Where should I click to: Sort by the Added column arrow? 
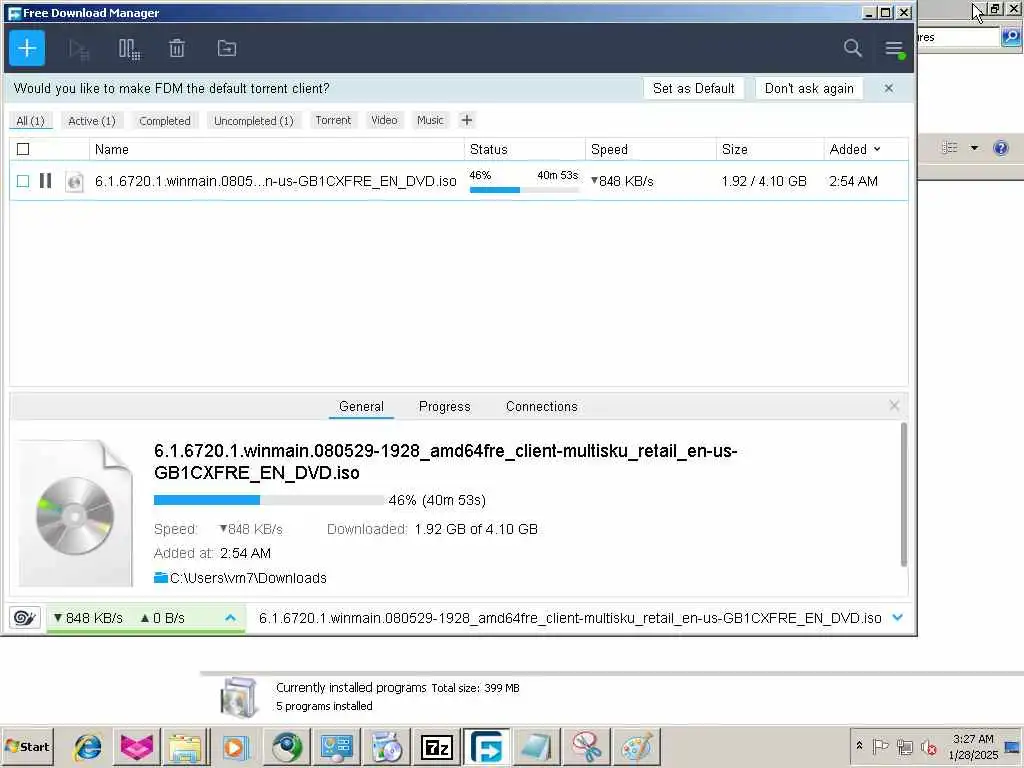click(x=877, y=149)
